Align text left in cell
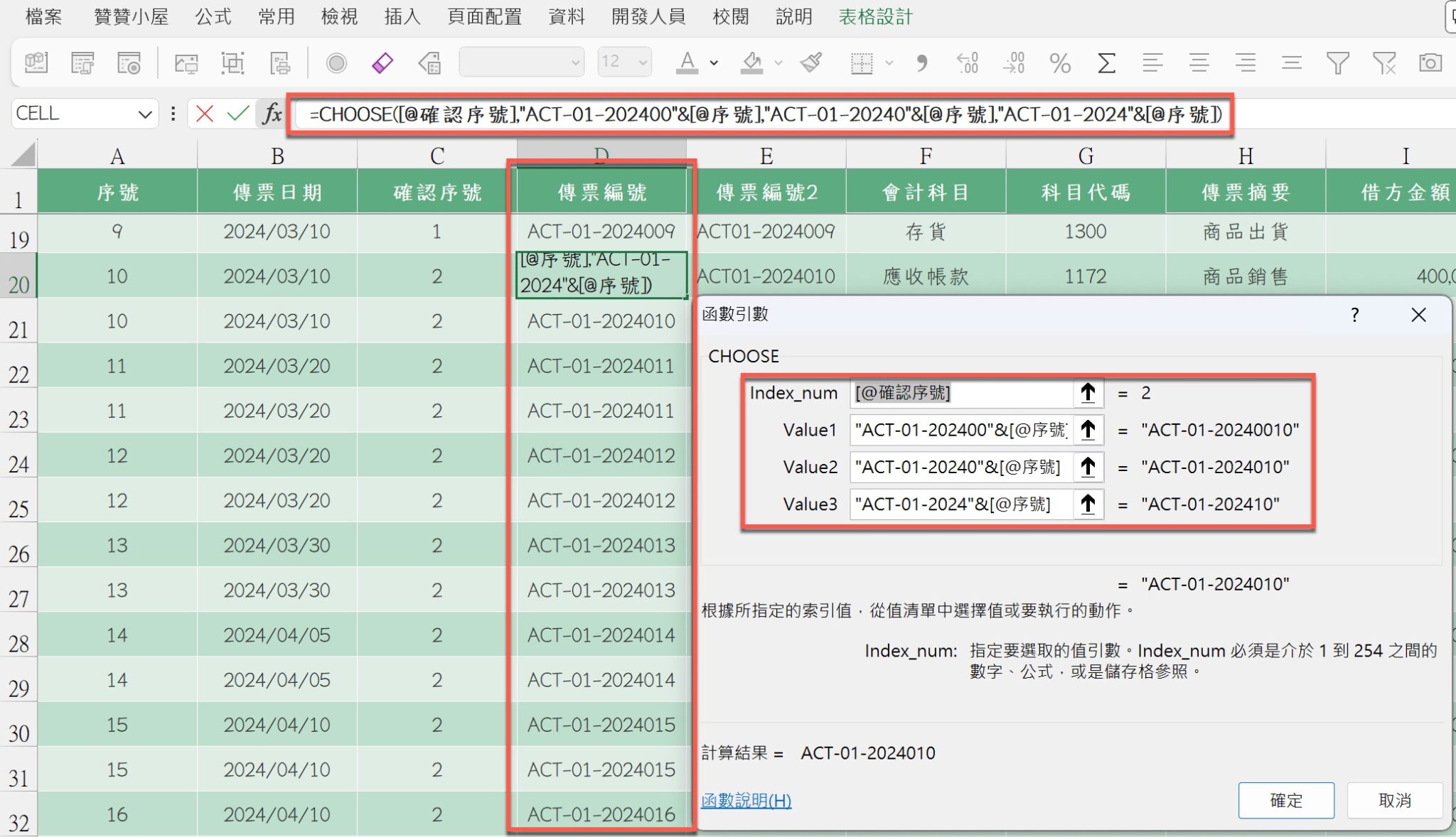1456x837 pixels. point(1152,63)
